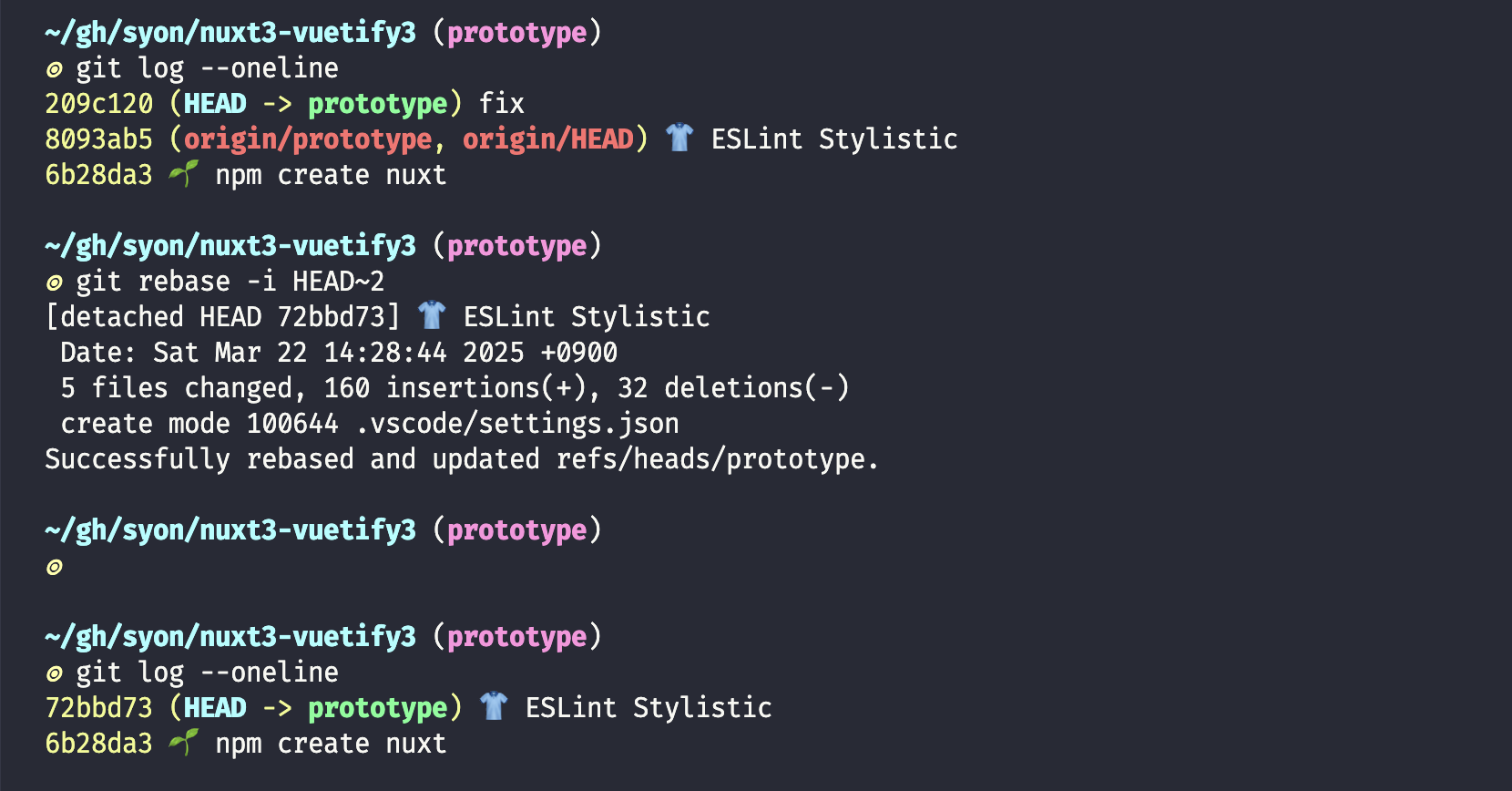Click the refs/heads/prototype text

point(710,458)
